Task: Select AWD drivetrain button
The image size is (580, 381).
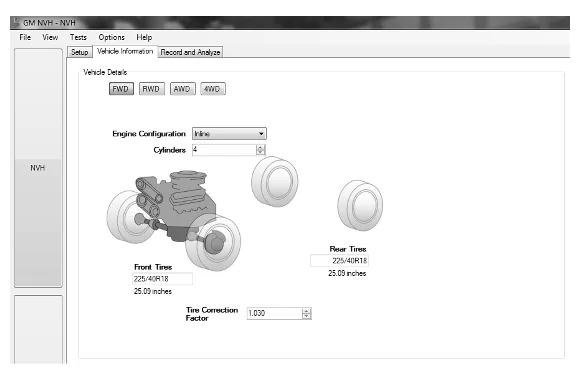Action: (x=182, y=89)
